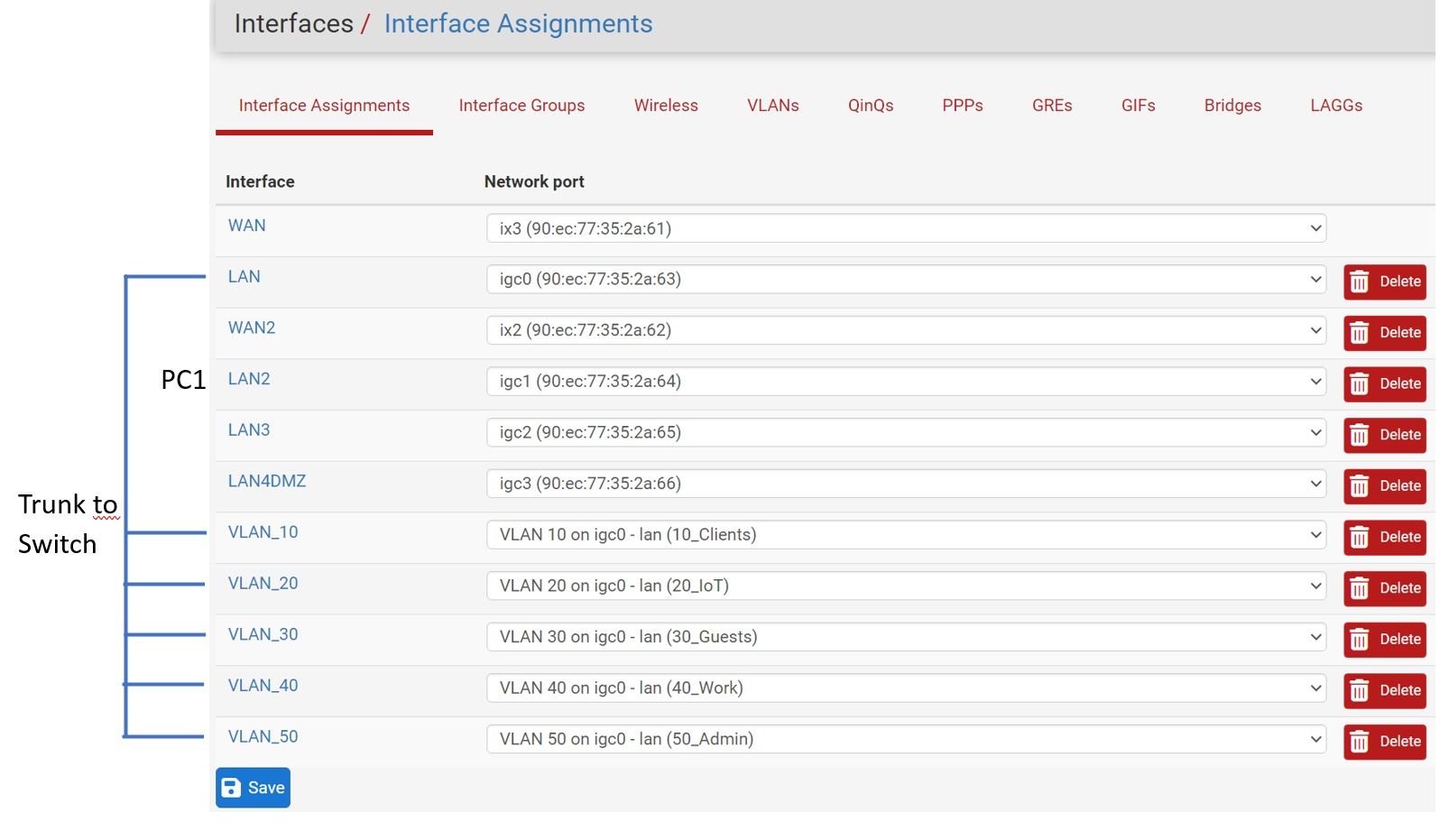Click the trash icon in VLAN_10 row
This screenshot has height=840, width=1449.
[1360, 538]
